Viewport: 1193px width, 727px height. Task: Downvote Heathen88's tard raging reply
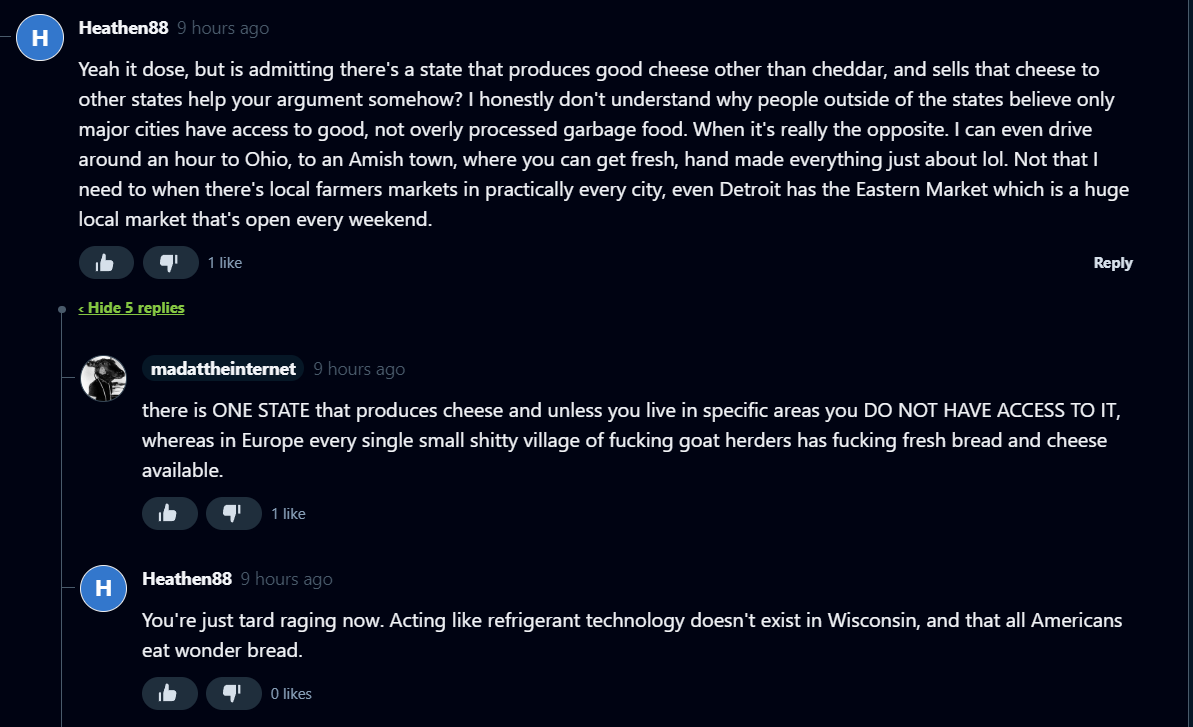[233, 694]
